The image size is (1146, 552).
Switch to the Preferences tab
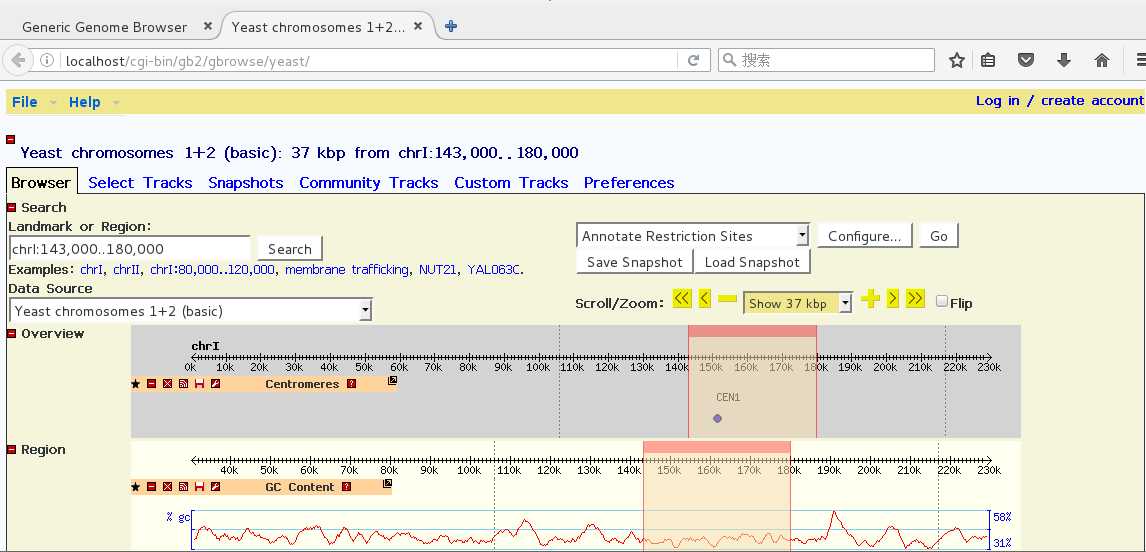629,183
